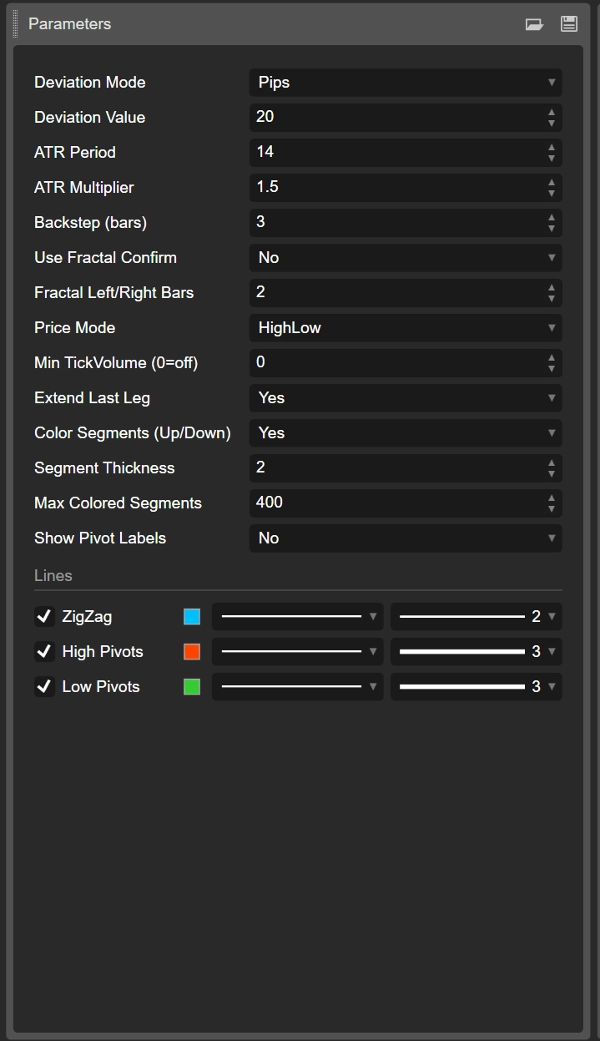Click the load parameters folder icon
Screen dimensions: 600x1041
coord(534,24)
